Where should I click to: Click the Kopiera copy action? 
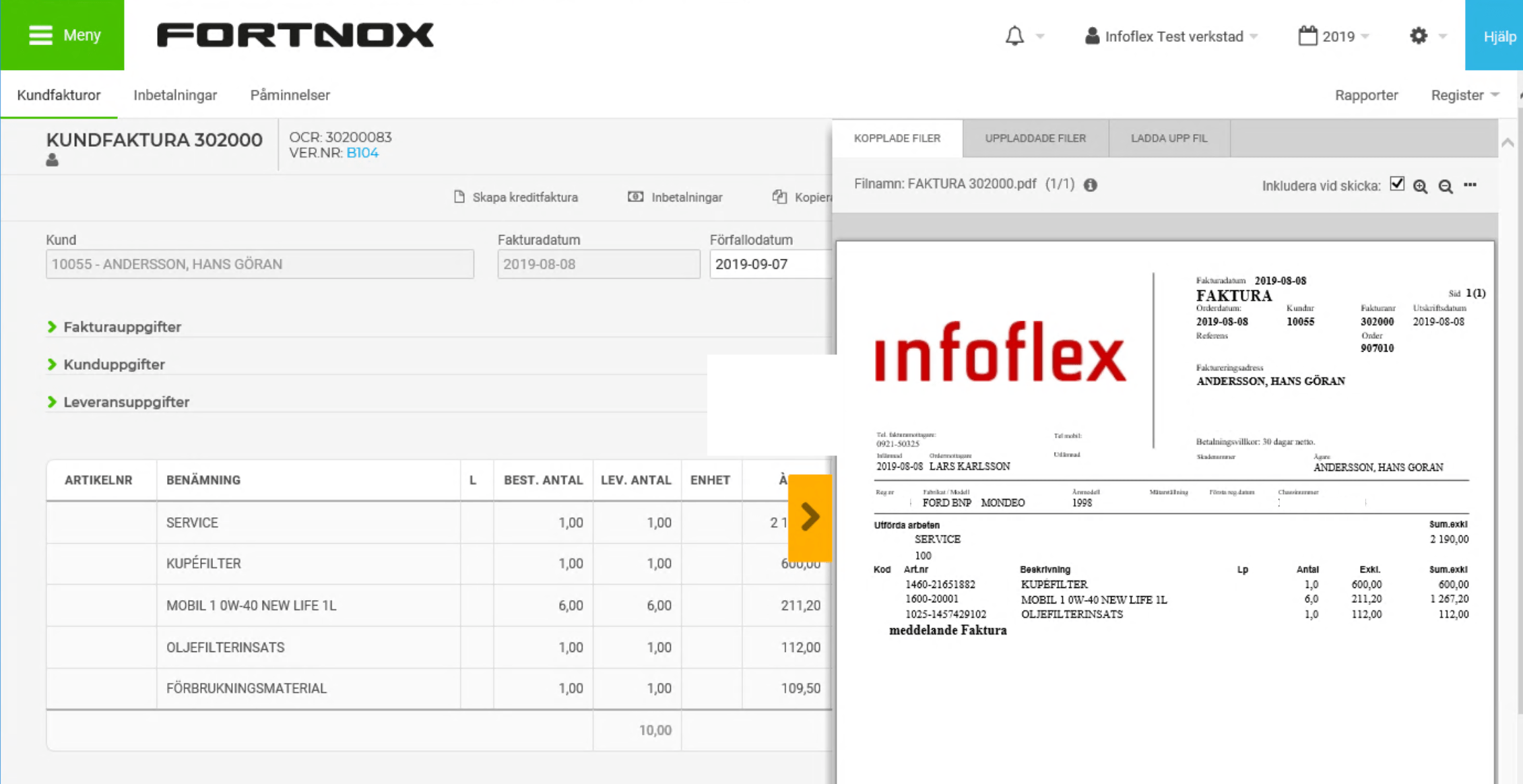pos(802,197)
